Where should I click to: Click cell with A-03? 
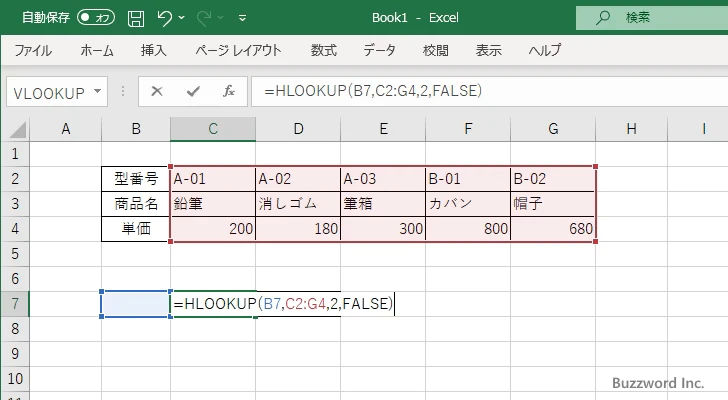(x=383, y=179)
